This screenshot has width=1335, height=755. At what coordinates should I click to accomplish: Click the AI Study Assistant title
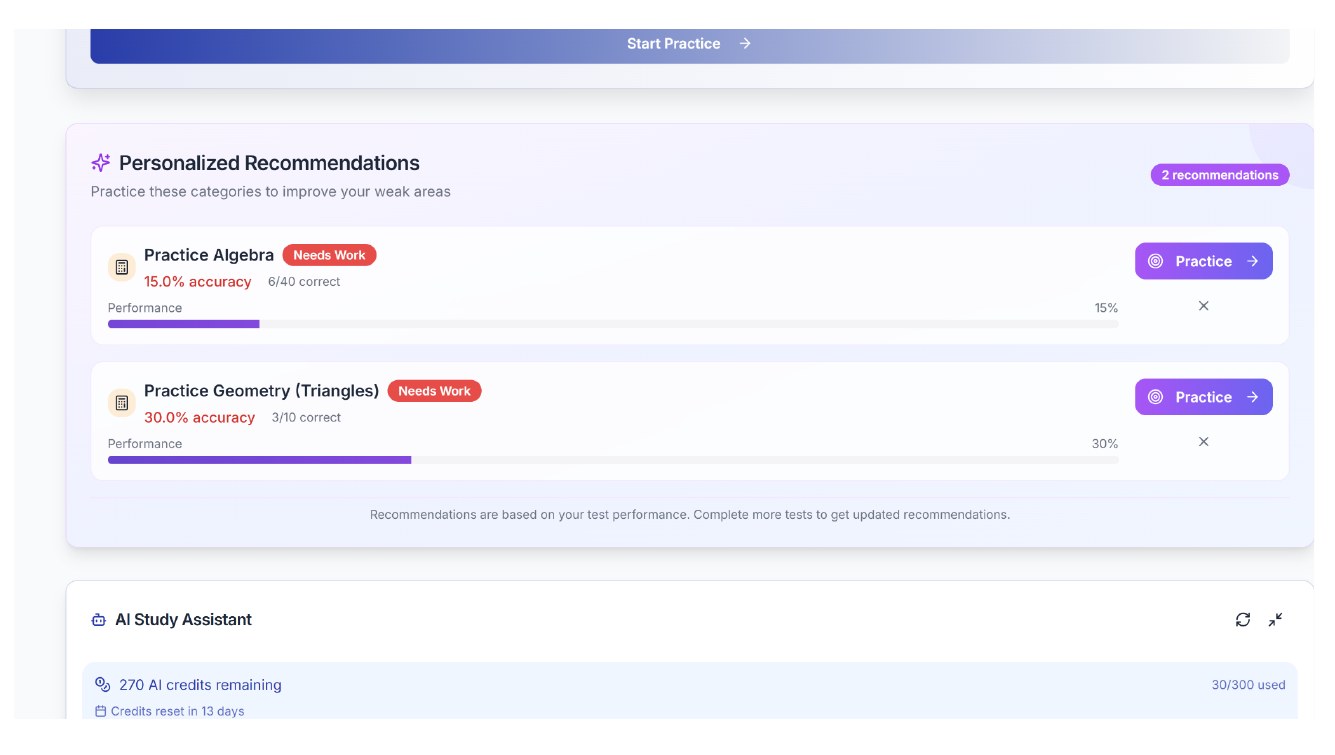click(183, 620)
